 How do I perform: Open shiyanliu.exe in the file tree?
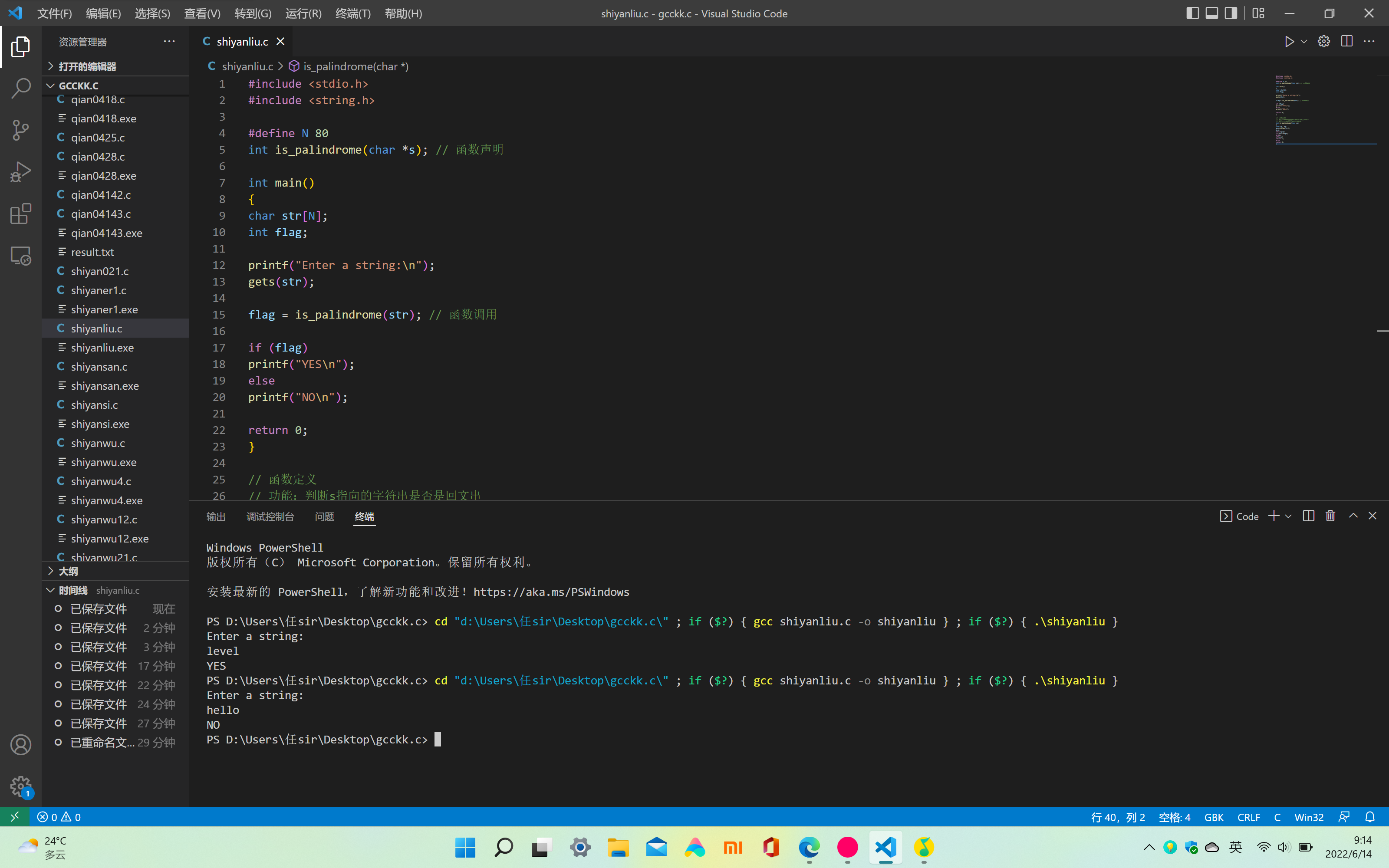[115, 347]
